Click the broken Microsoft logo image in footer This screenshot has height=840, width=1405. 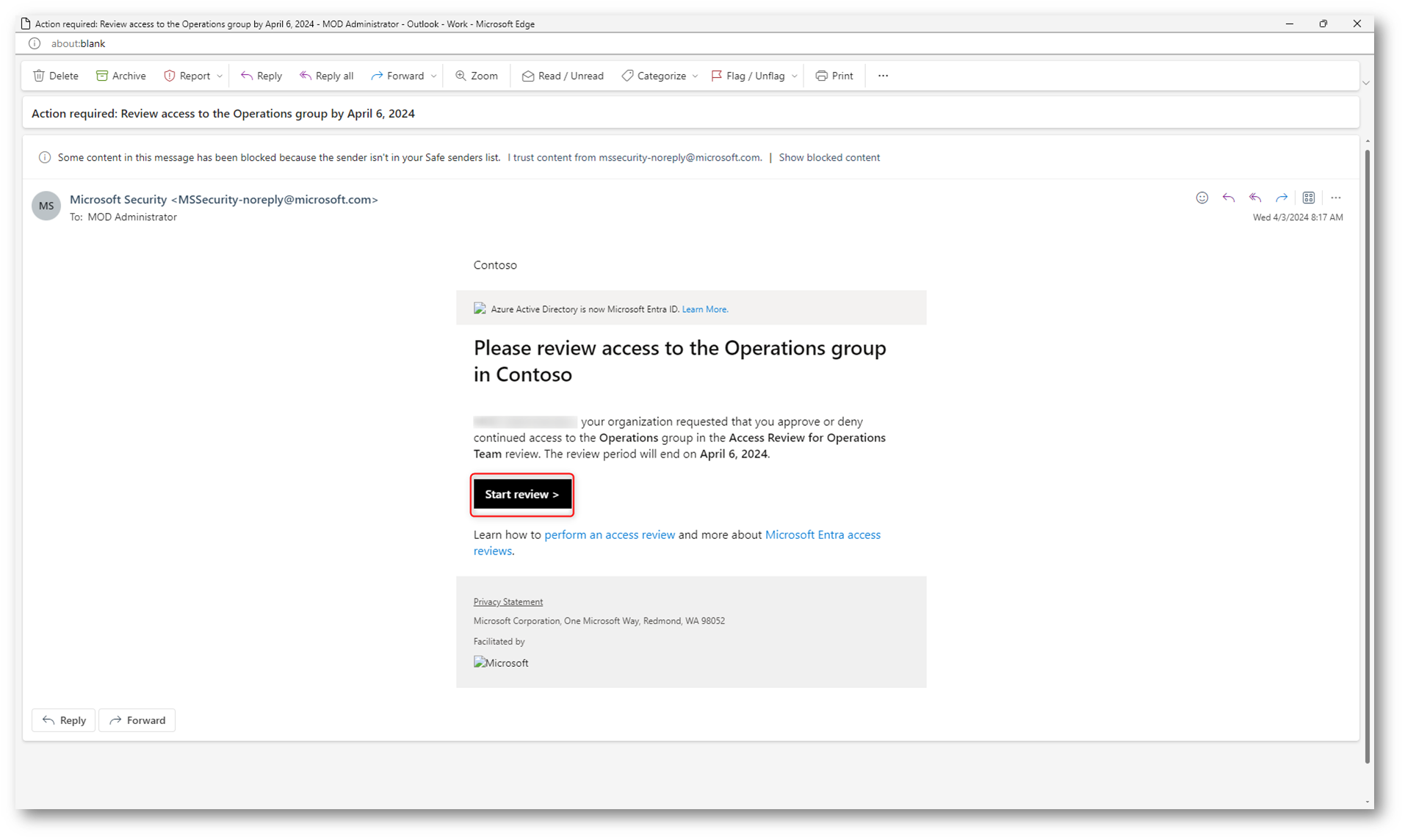(501, 662)
